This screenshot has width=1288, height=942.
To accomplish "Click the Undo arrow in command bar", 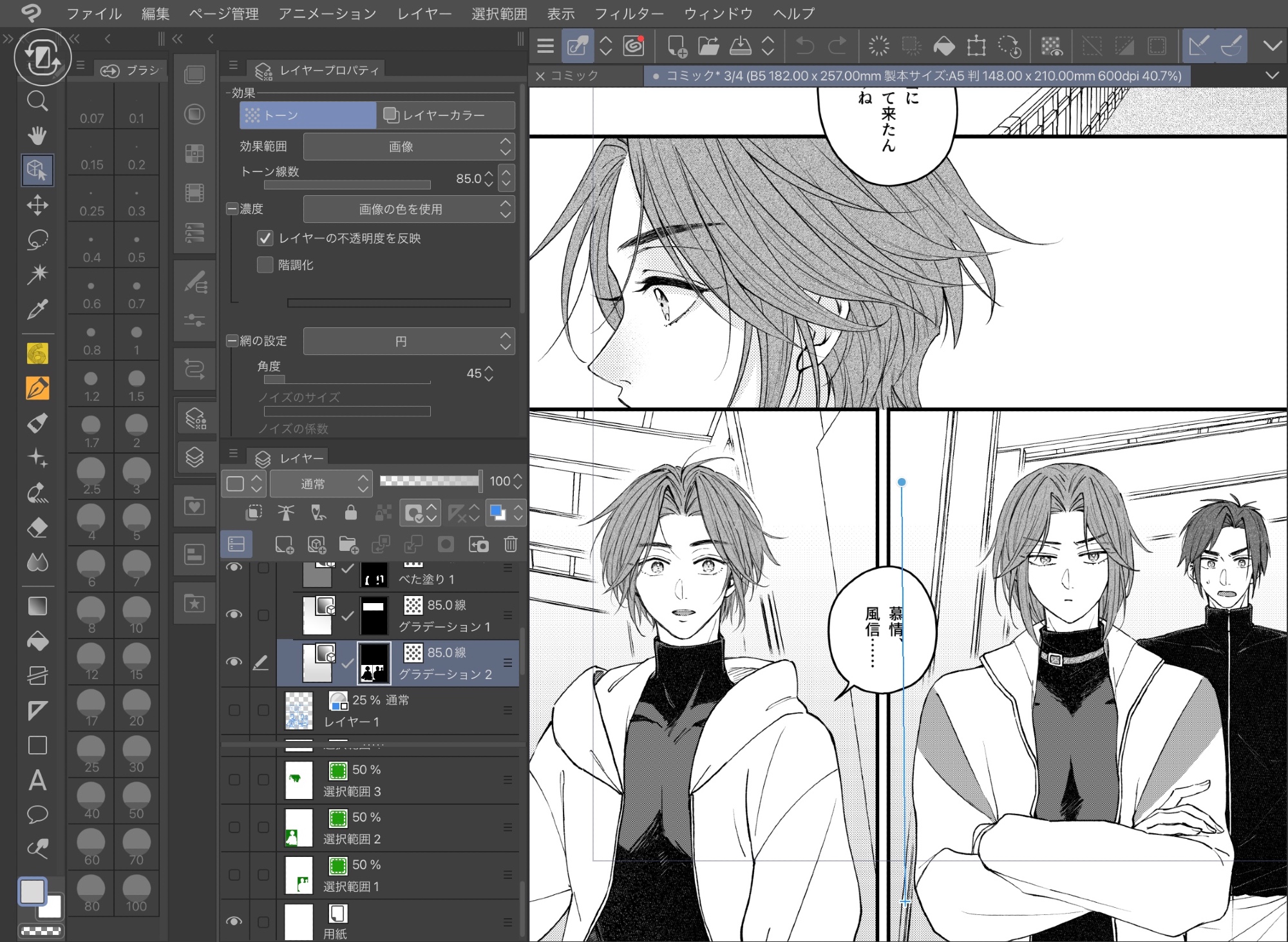I will click(x=805, y=46).
